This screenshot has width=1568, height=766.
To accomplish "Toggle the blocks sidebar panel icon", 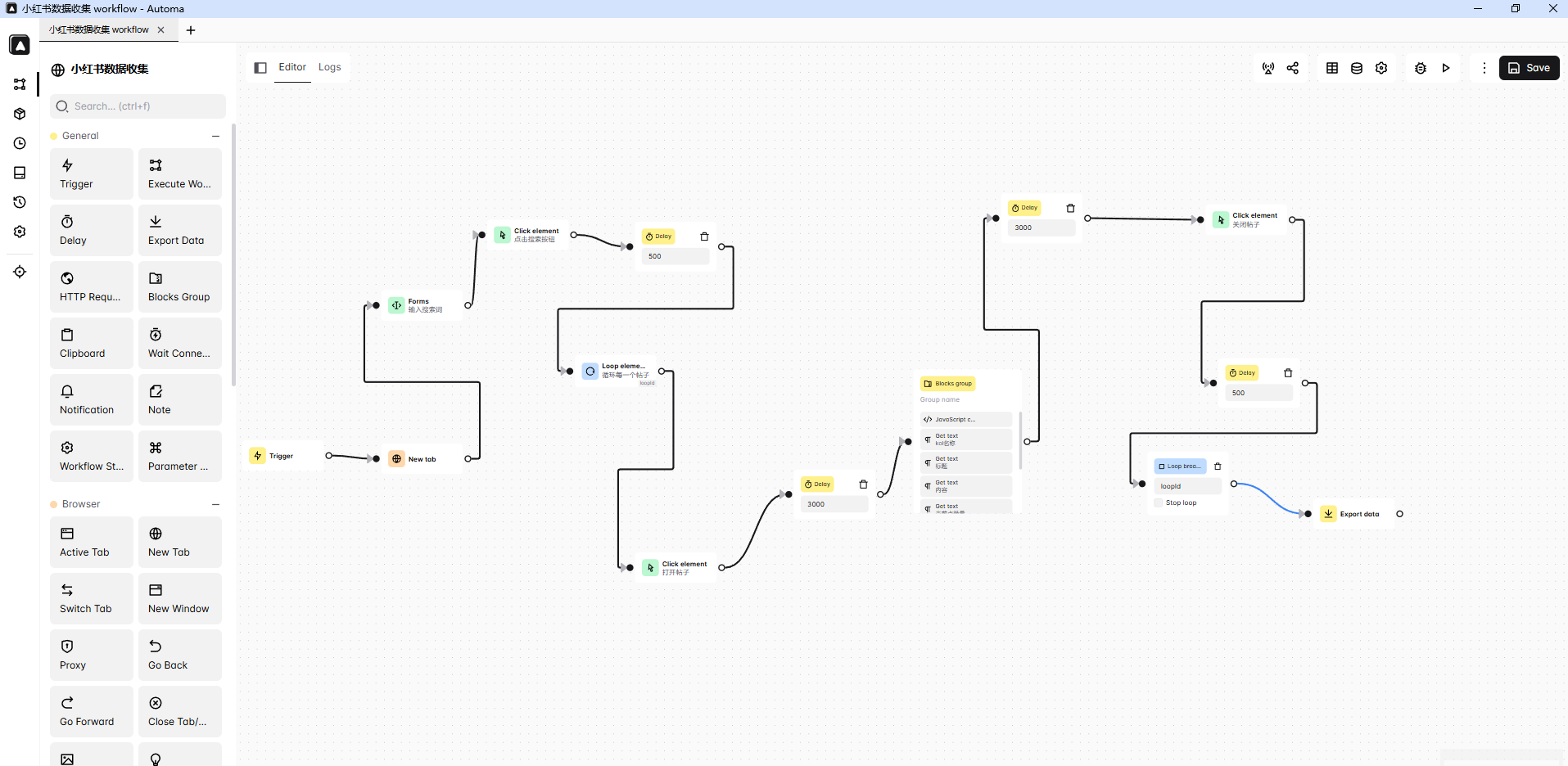I will point(260,68).
